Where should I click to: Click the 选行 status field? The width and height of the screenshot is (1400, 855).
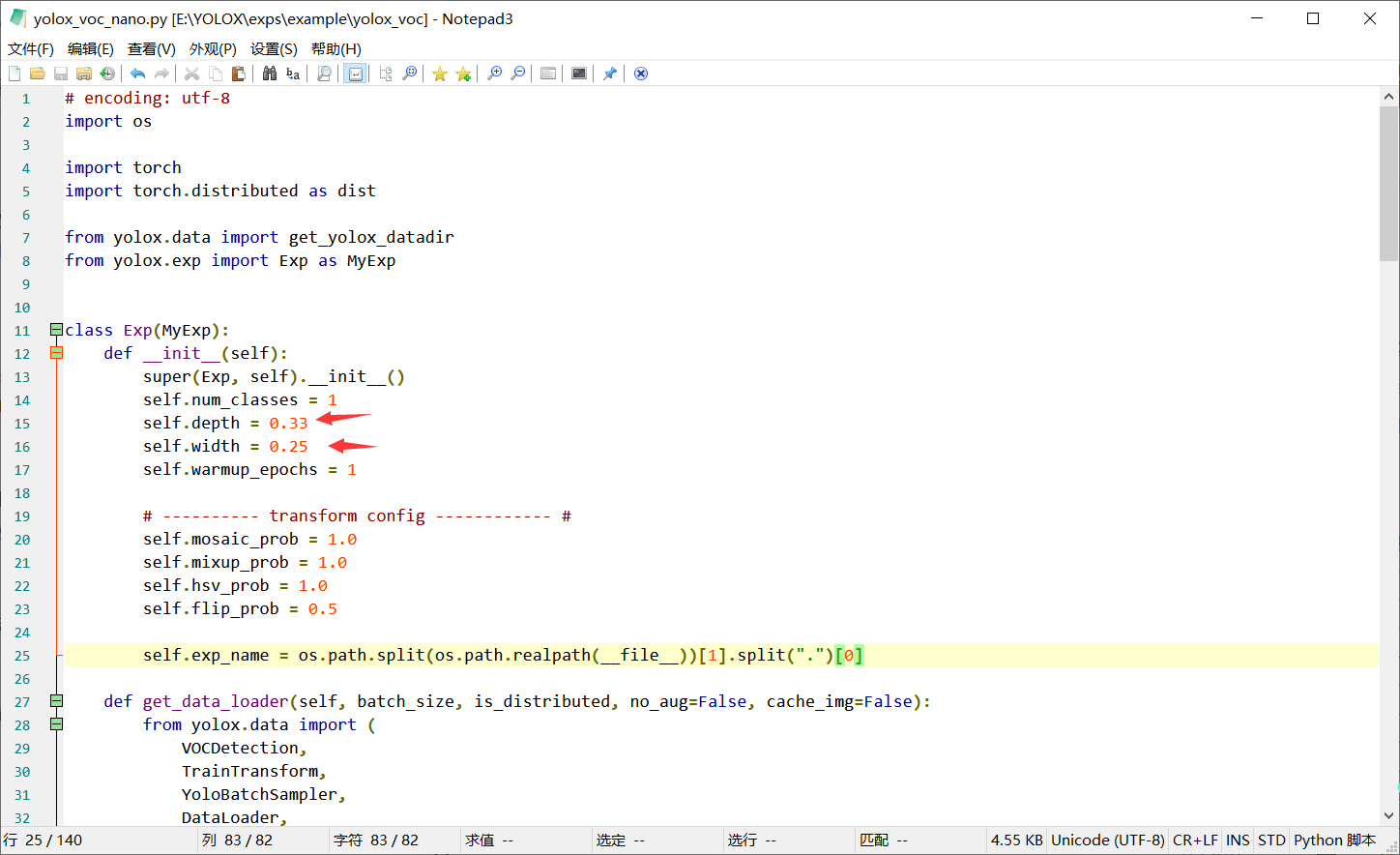(789, 840)
